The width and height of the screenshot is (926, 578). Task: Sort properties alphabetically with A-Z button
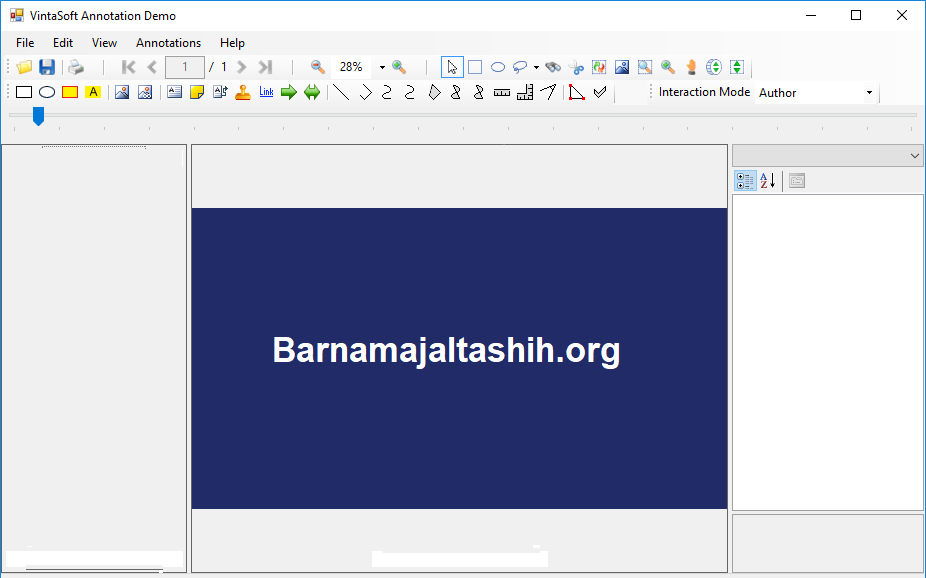pyautogui.click(x=767, y=181)
